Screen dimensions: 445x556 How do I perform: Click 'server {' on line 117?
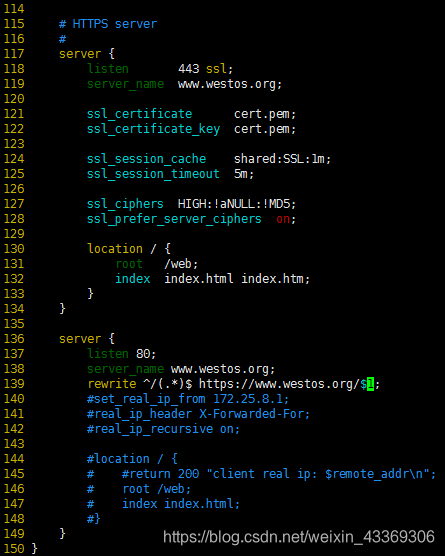click(x=87, y=54)
